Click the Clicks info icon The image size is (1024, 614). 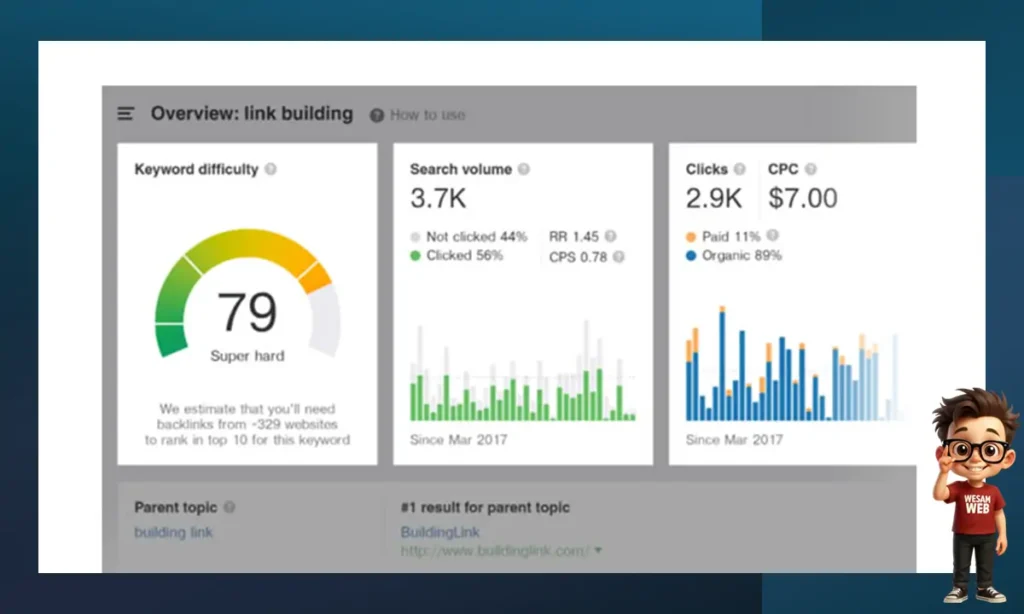(x=740, y=170)
